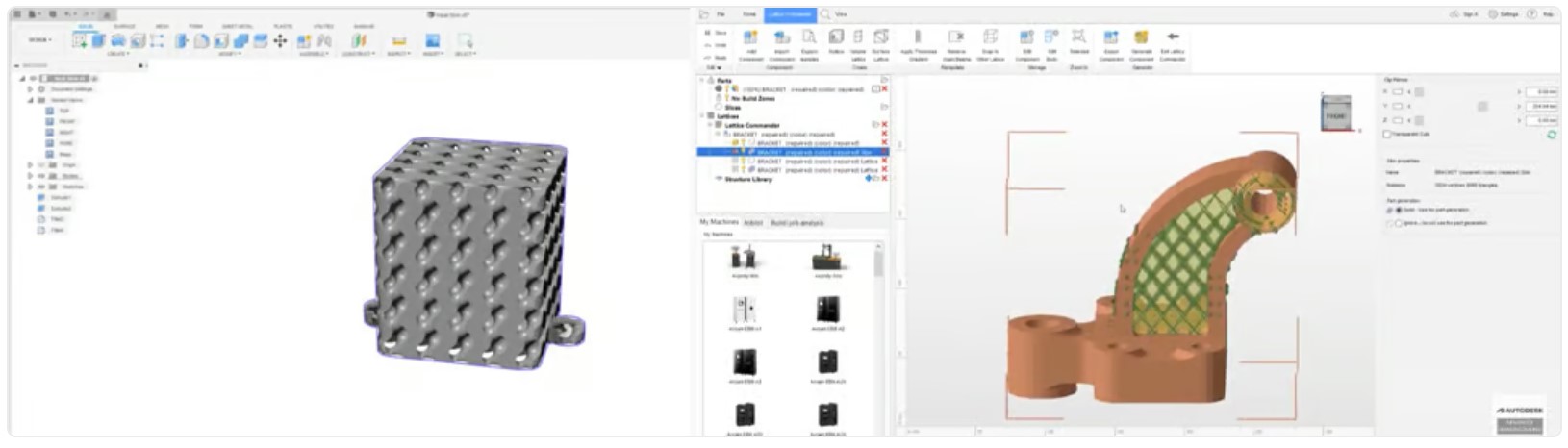Click the Add Component icon in Netfabb ribbon
Viewport: 1568px width, 448px height.
[750, 38]
